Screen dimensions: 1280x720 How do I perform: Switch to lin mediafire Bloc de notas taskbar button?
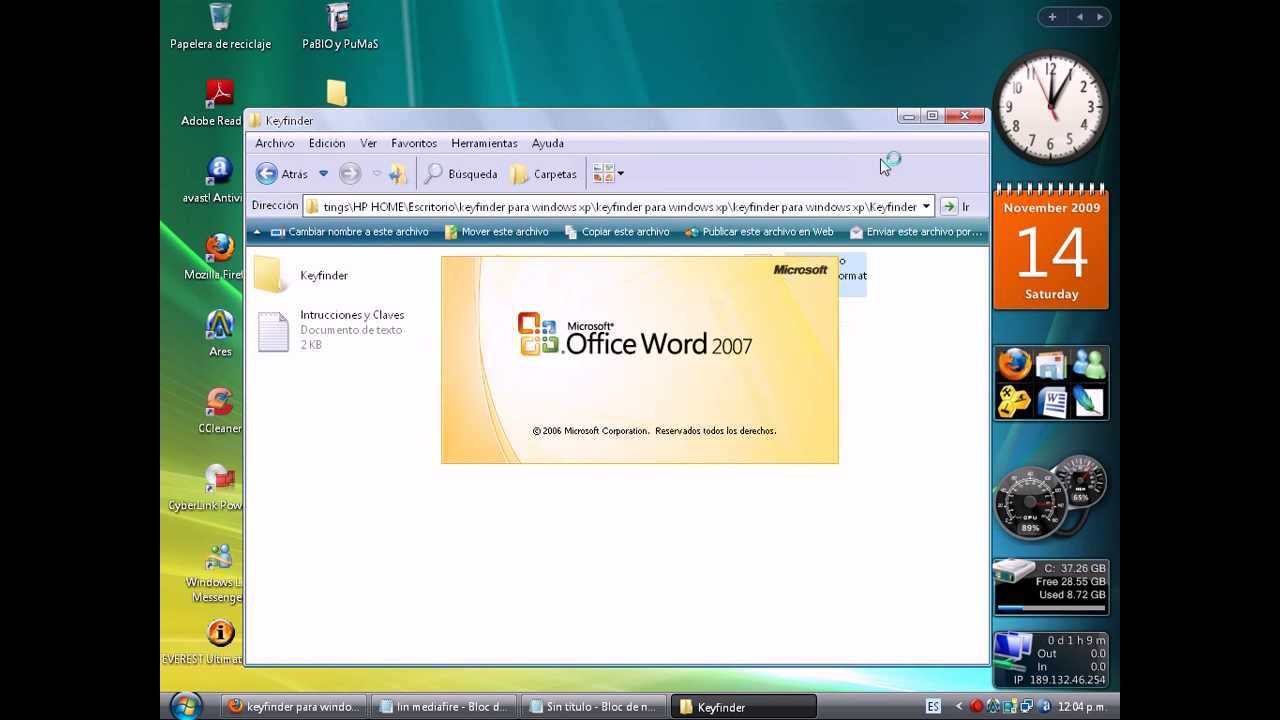point(442,706)
